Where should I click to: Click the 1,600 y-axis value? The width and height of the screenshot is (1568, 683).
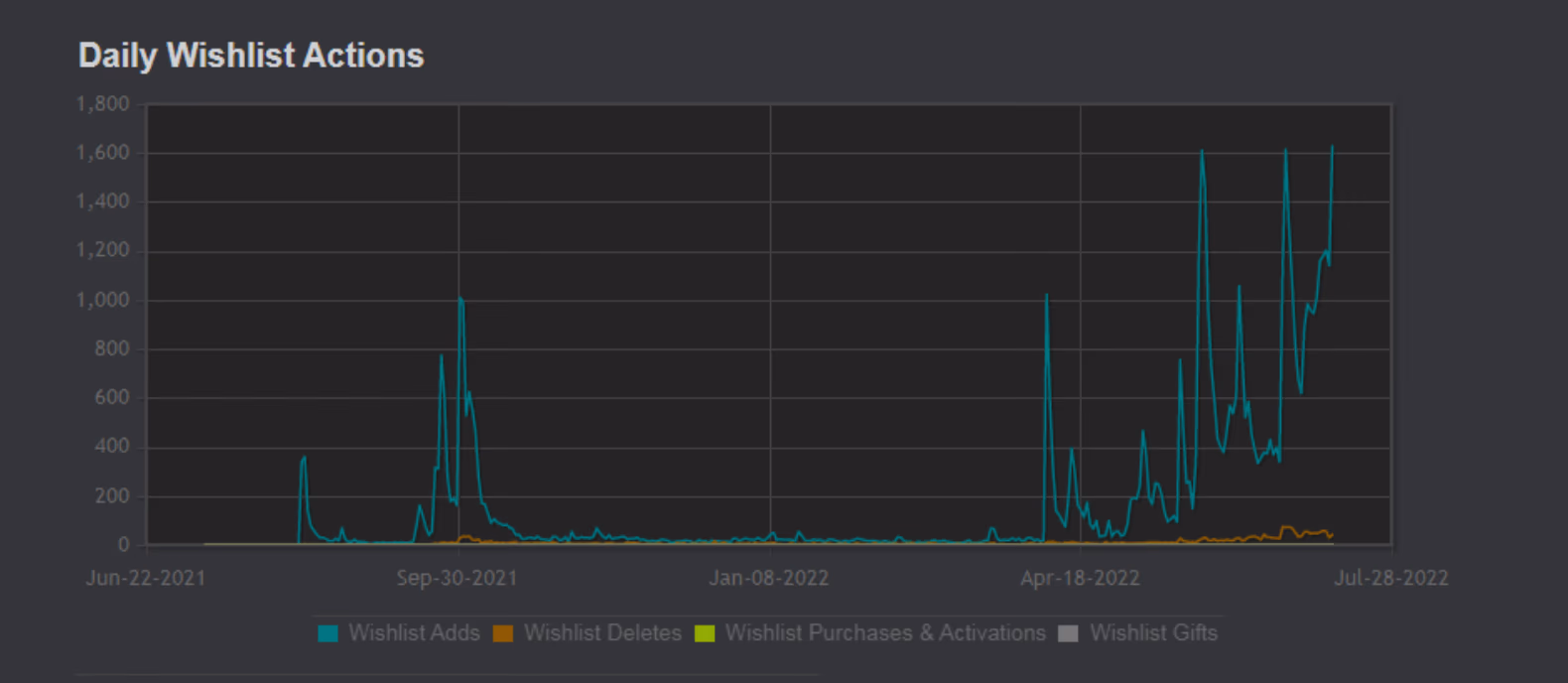click(103, 153)
